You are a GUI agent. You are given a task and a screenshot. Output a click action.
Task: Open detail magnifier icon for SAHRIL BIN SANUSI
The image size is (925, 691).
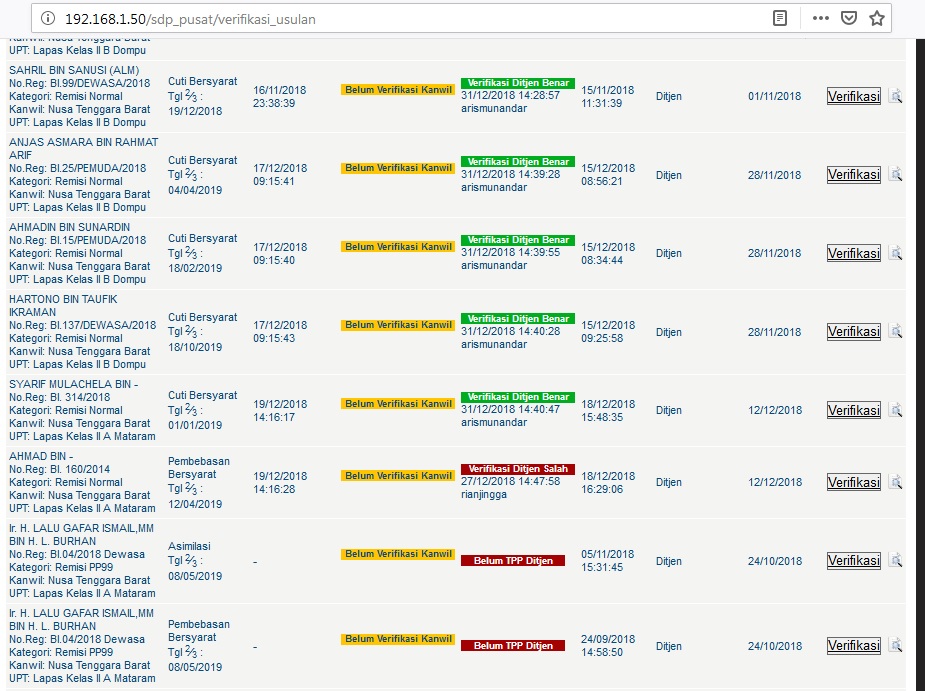tap(895, 96)
